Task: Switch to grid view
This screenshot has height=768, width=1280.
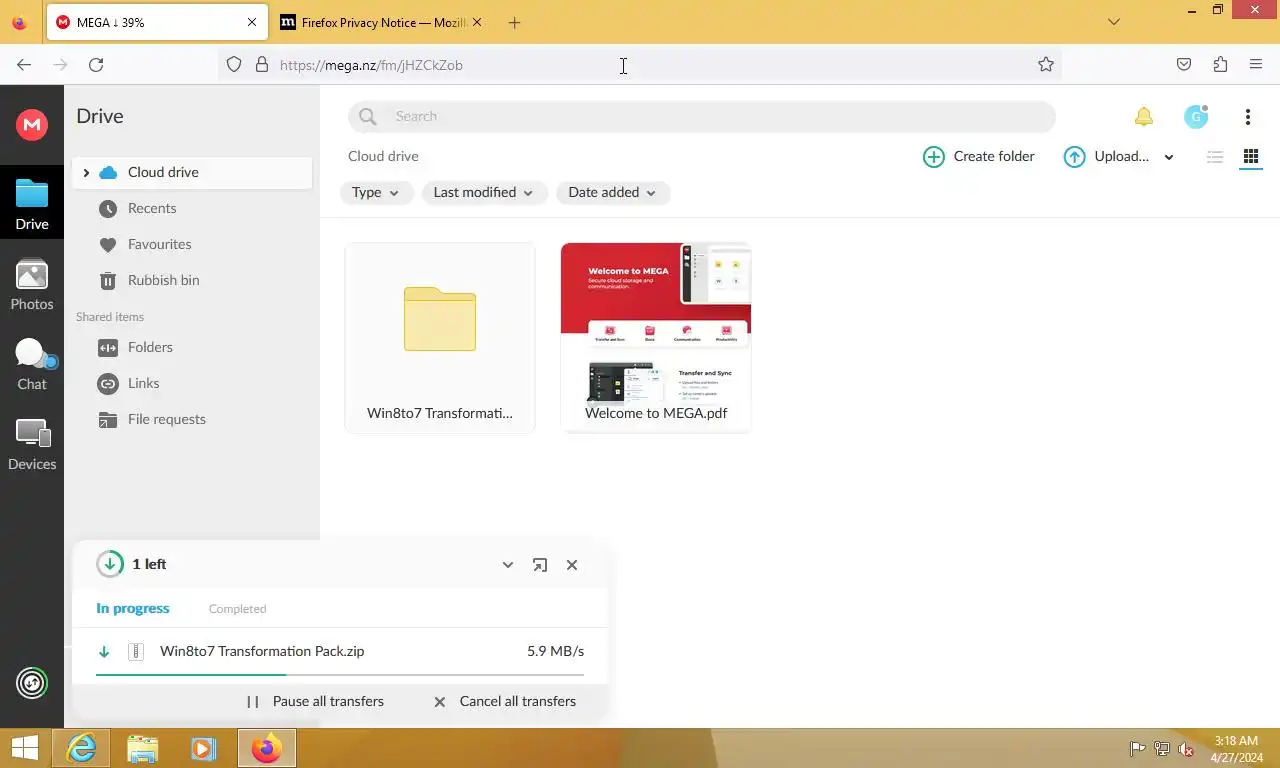Action: (1250, 156)
